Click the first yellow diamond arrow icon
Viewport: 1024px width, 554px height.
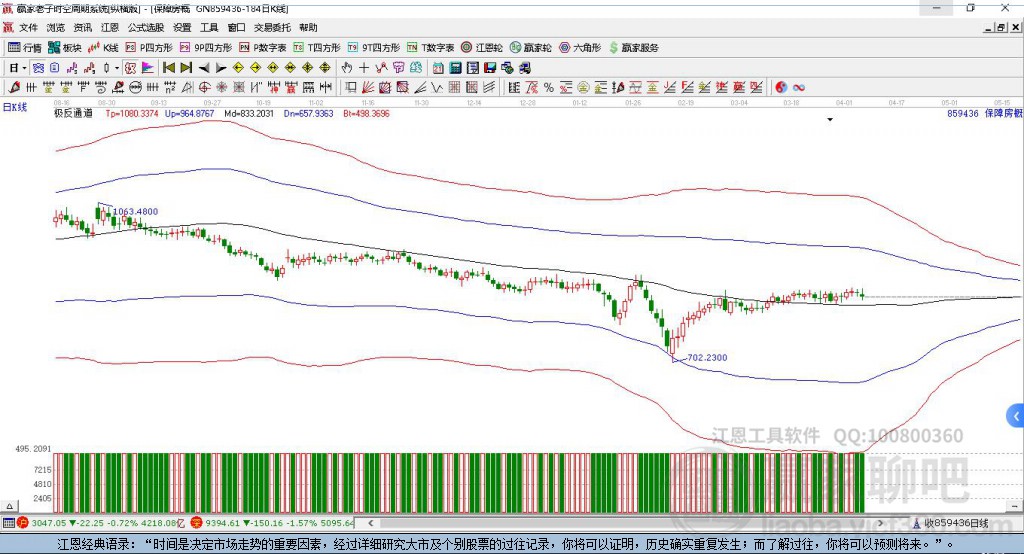(x=238, y=68)
